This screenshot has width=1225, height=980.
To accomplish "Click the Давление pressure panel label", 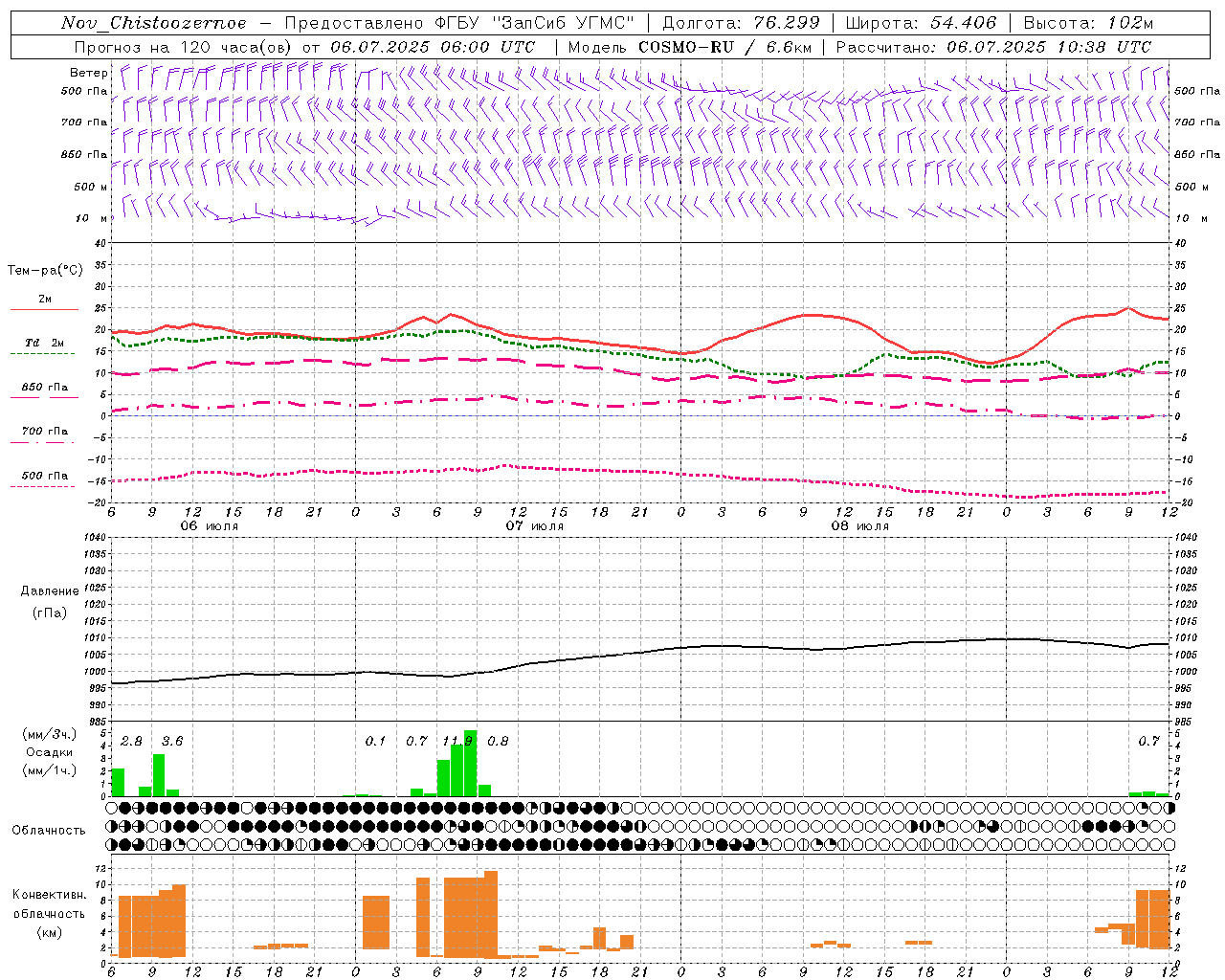I will coord(50,591).
